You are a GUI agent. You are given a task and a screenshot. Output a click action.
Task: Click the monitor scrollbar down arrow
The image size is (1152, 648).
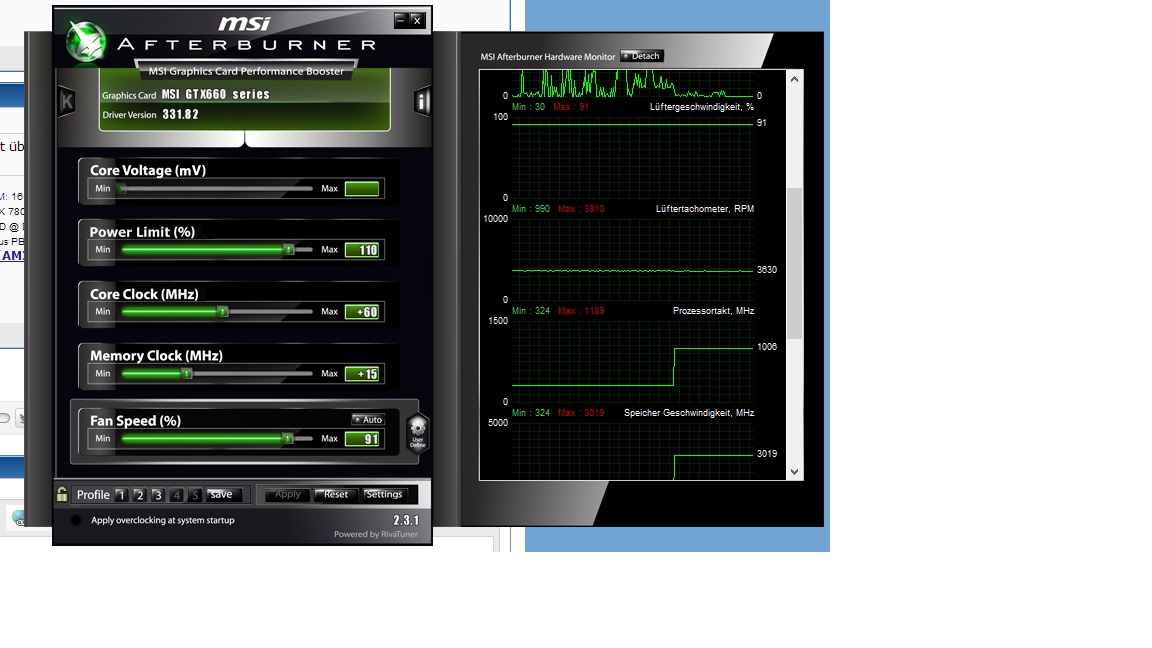pyautogui.click(x=794, y=472)
